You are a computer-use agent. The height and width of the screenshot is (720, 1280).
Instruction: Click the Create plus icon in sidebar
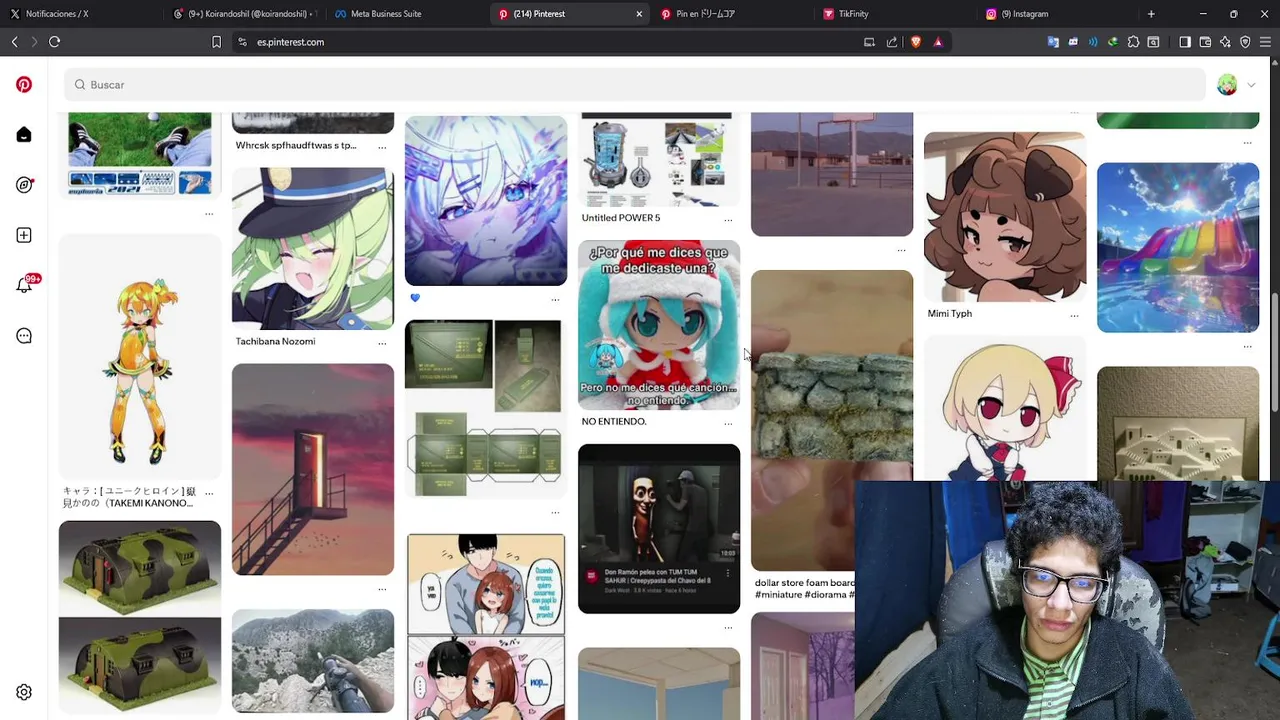pyautogui.click(x=24, y=235)
